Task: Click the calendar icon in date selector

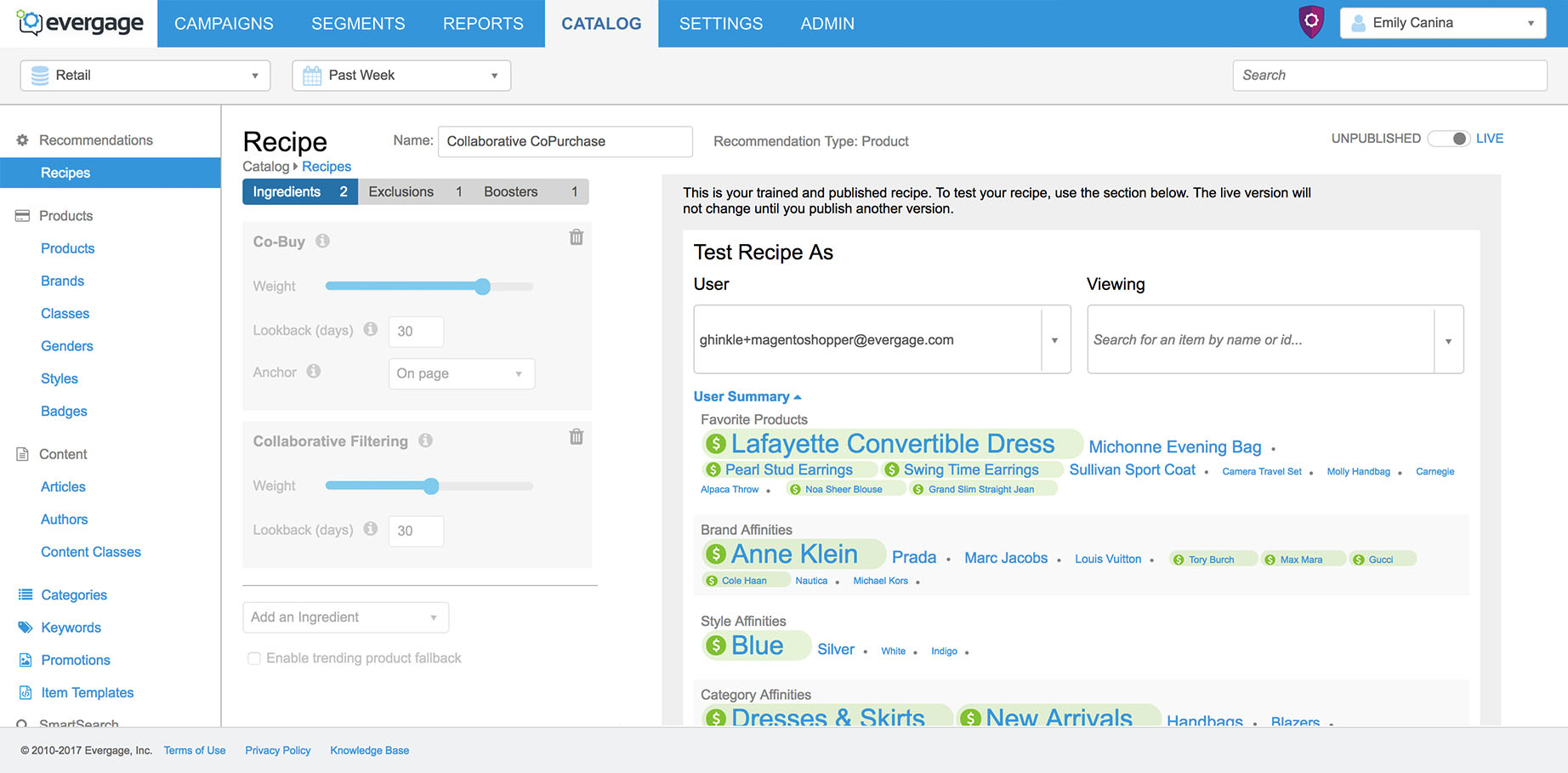Action: pyautogui.click(x=312, y=76)
